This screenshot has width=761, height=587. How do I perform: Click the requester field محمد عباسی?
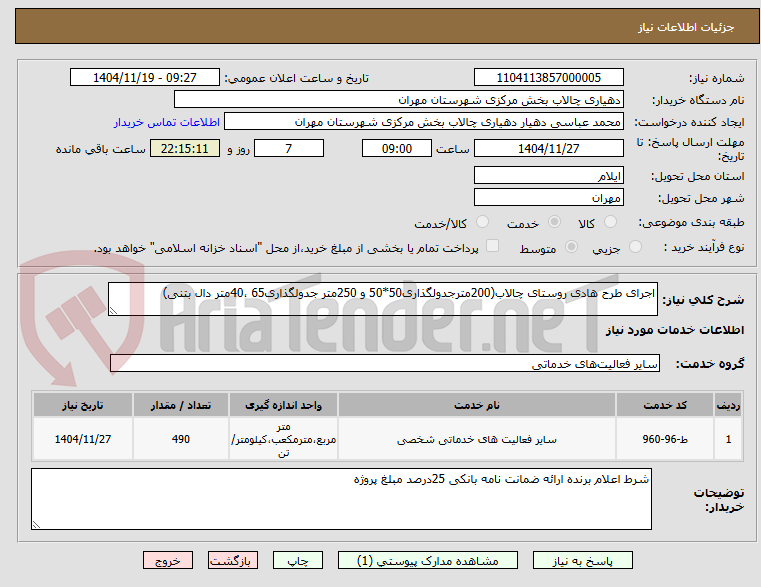pyautogui.click(x=424, y=121)
